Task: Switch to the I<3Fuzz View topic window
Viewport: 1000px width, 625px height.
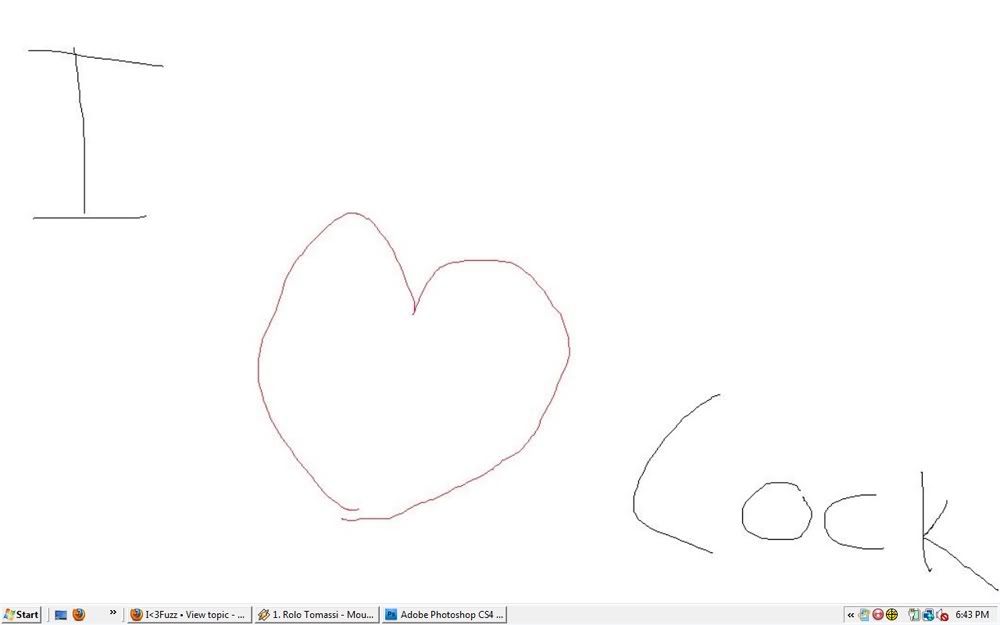Action: [188, 615]
